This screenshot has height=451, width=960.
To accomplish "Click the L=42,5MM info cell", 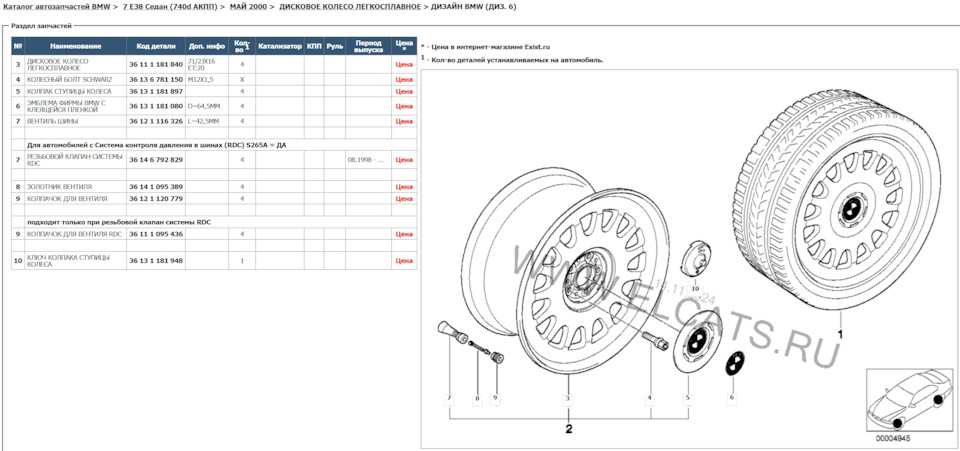I will coord(207,121).
